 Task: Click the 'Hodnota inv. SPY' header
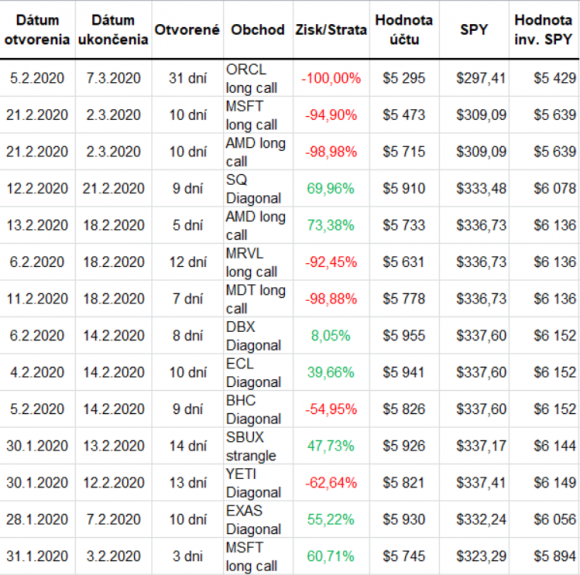[x=543, y=30]
